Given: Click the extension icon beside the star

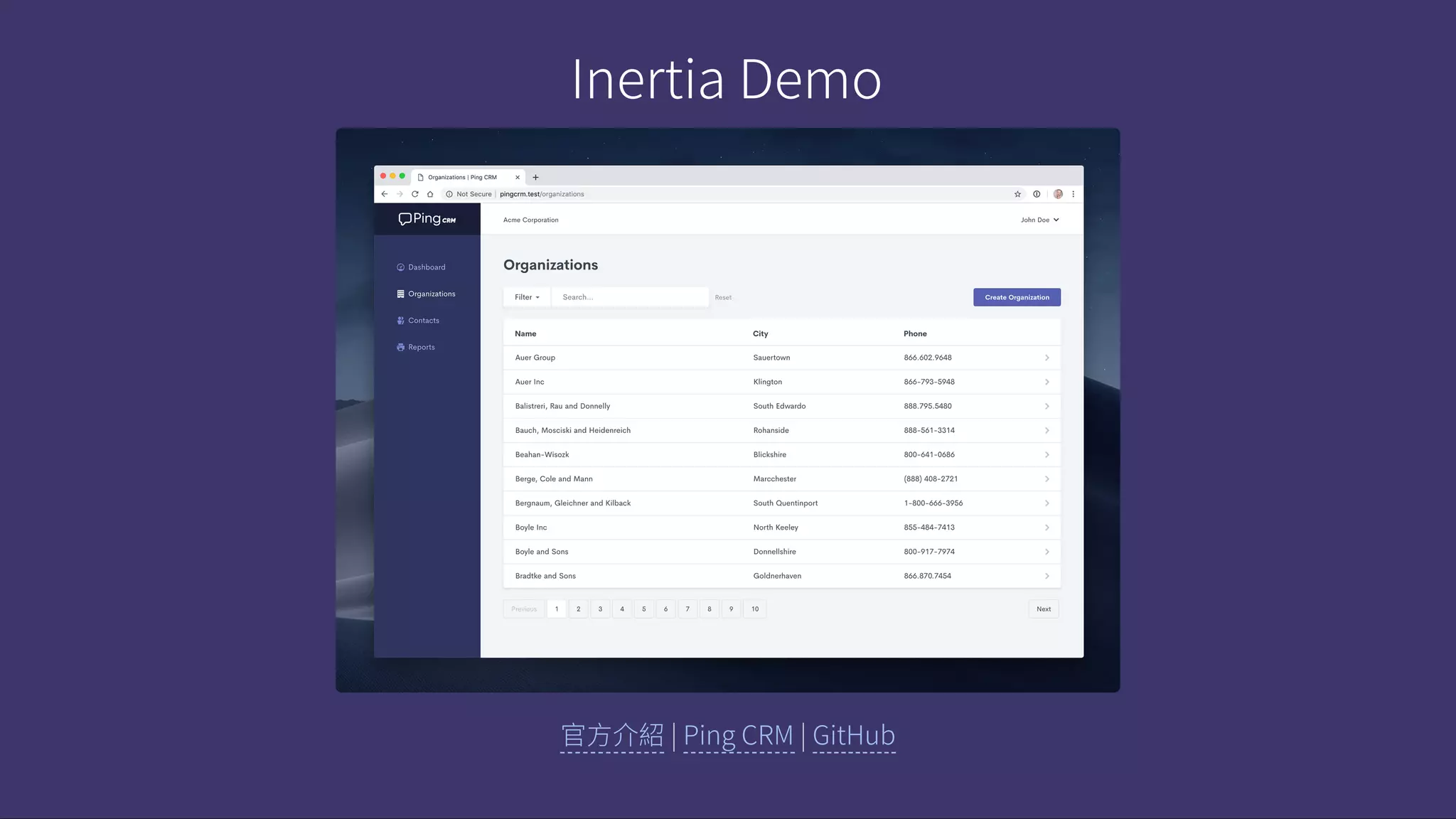Looking at the screenshot, I should click(x=1037, y=194).
